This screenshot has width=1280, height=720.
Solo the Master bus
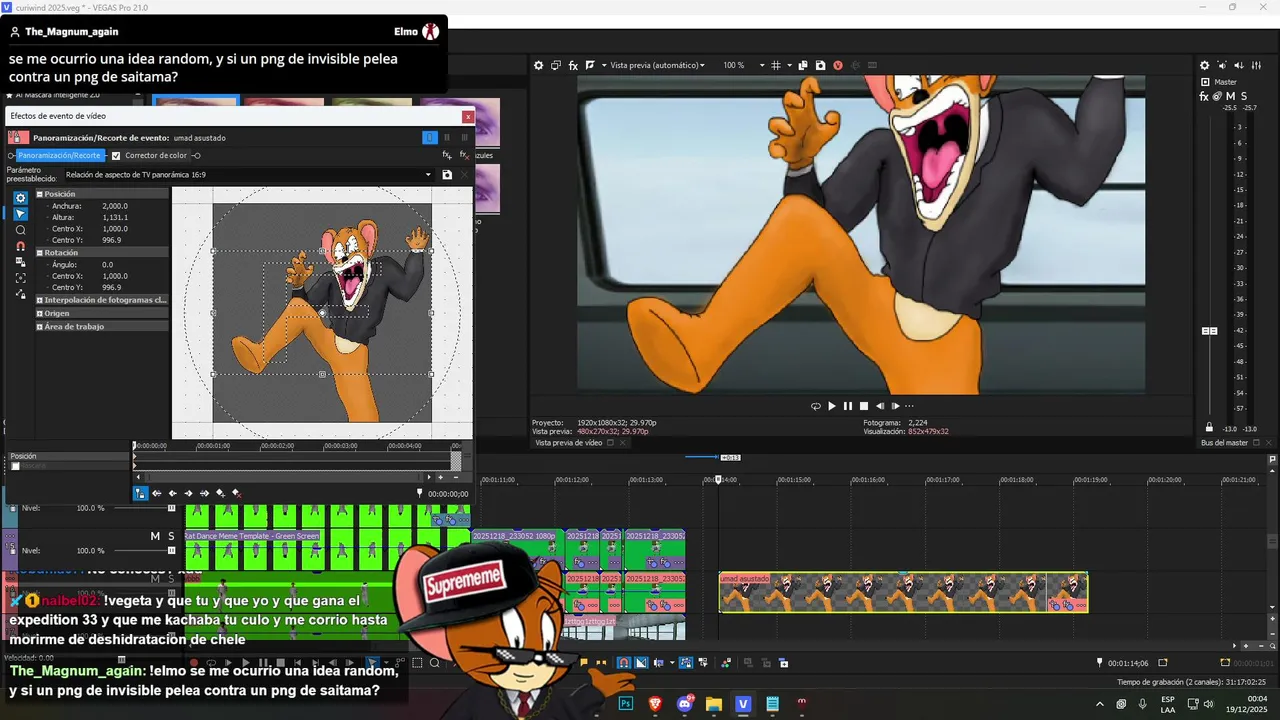coord(1244,96)
